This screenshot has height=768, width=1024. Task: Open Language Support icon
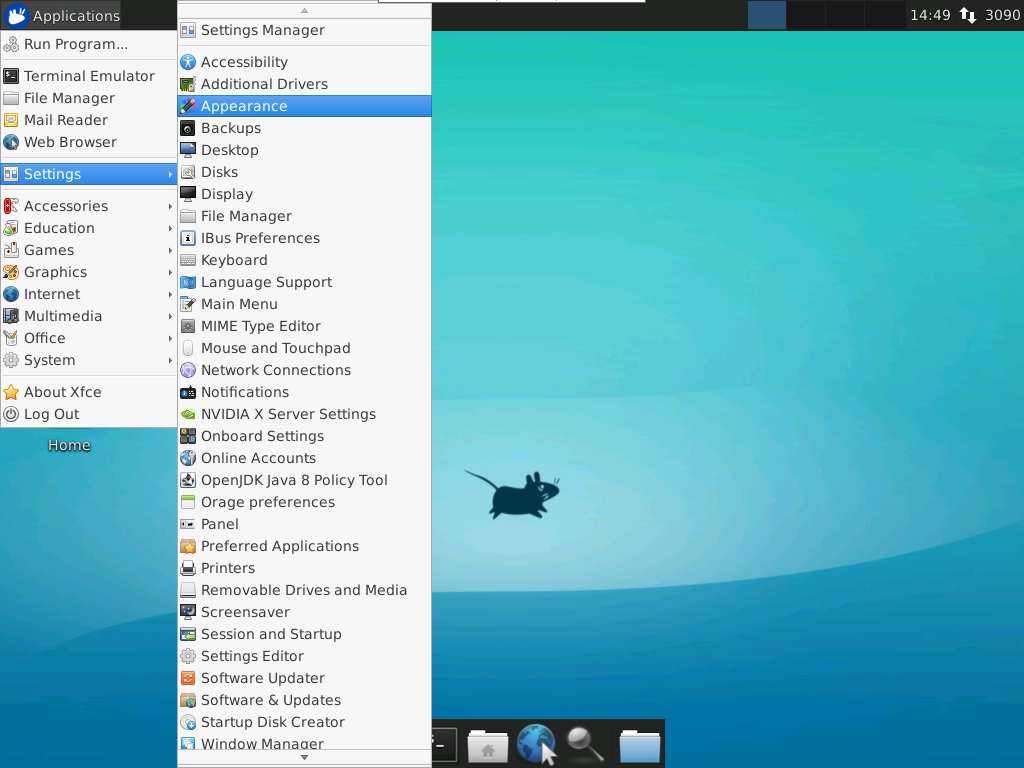click(x=188, y=283)
